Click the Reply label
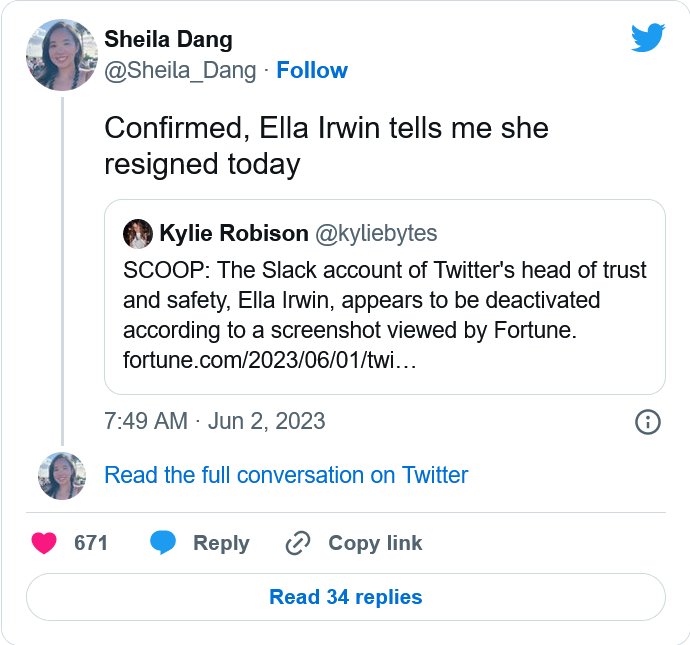This screenshot has height=645, width=690. pyautogui.click(x=221, y=543)
